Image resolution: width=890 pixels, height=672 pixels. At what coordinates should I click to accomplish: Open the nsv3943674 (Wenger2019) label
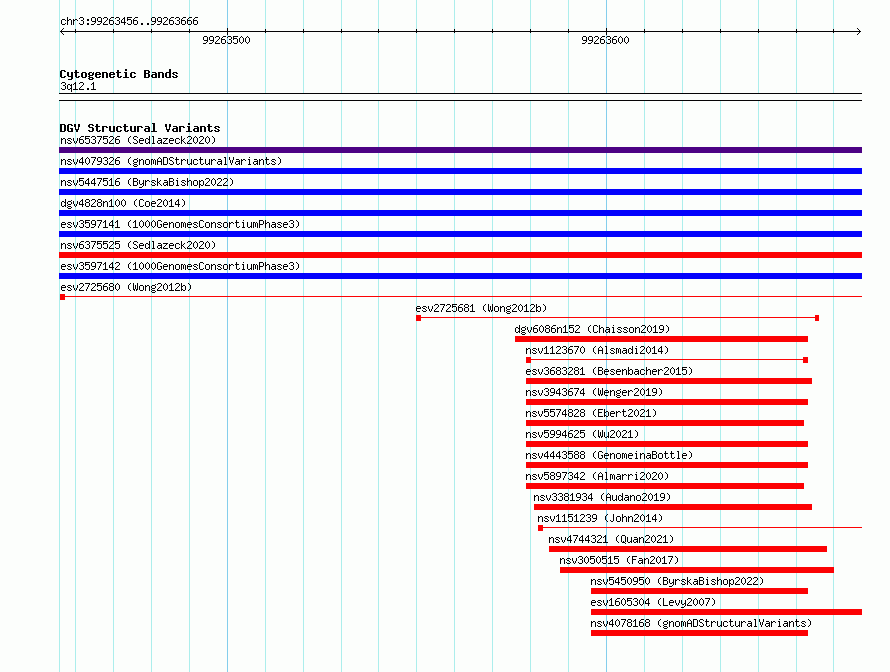click(594, 392)
